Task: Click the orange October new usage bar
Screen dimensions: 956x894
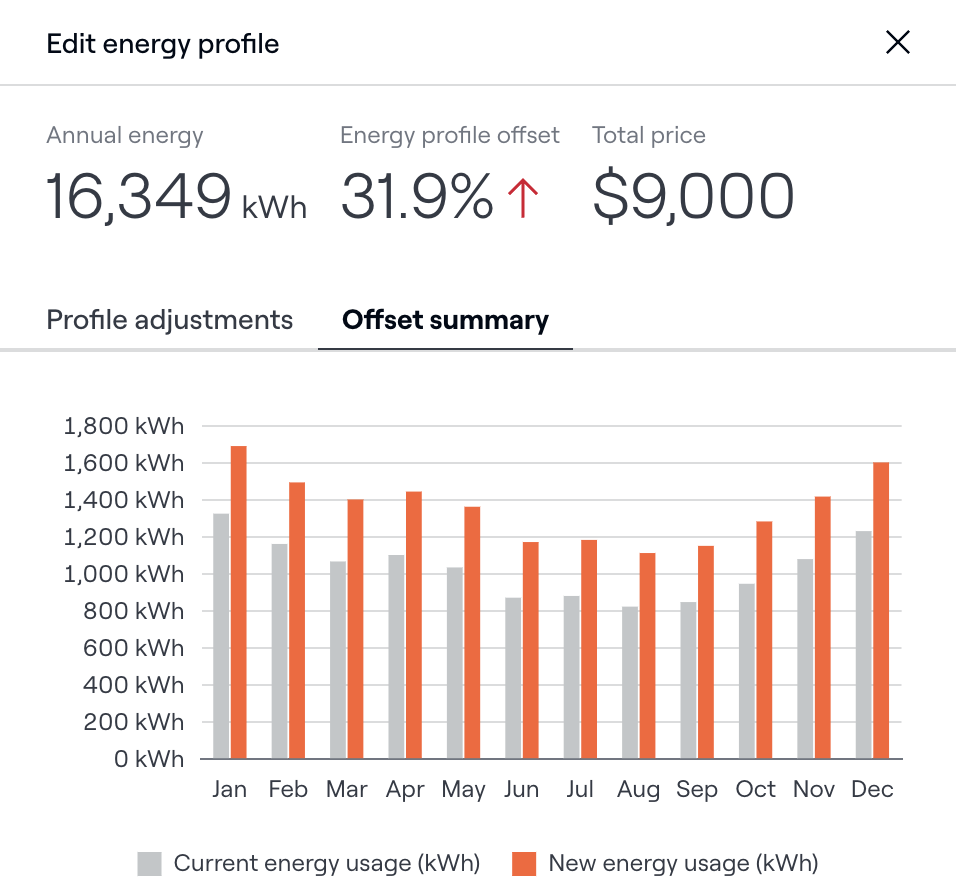Action: pos(764,640)
